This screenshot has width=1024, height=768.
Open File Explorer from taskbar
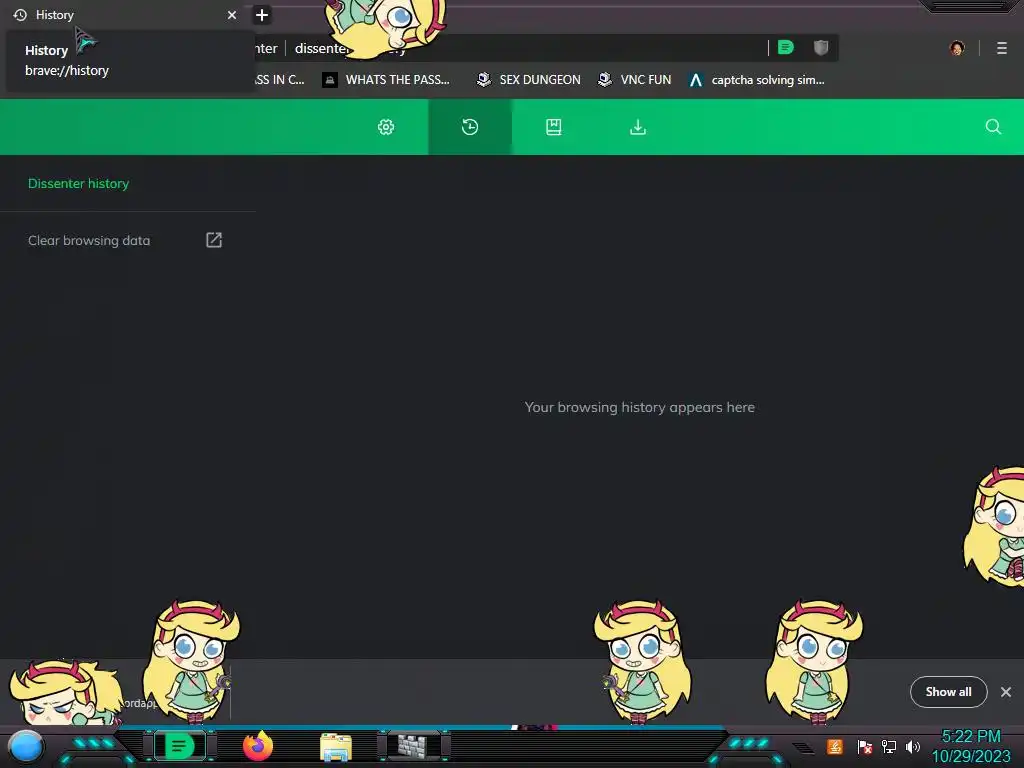pos(336,746)
